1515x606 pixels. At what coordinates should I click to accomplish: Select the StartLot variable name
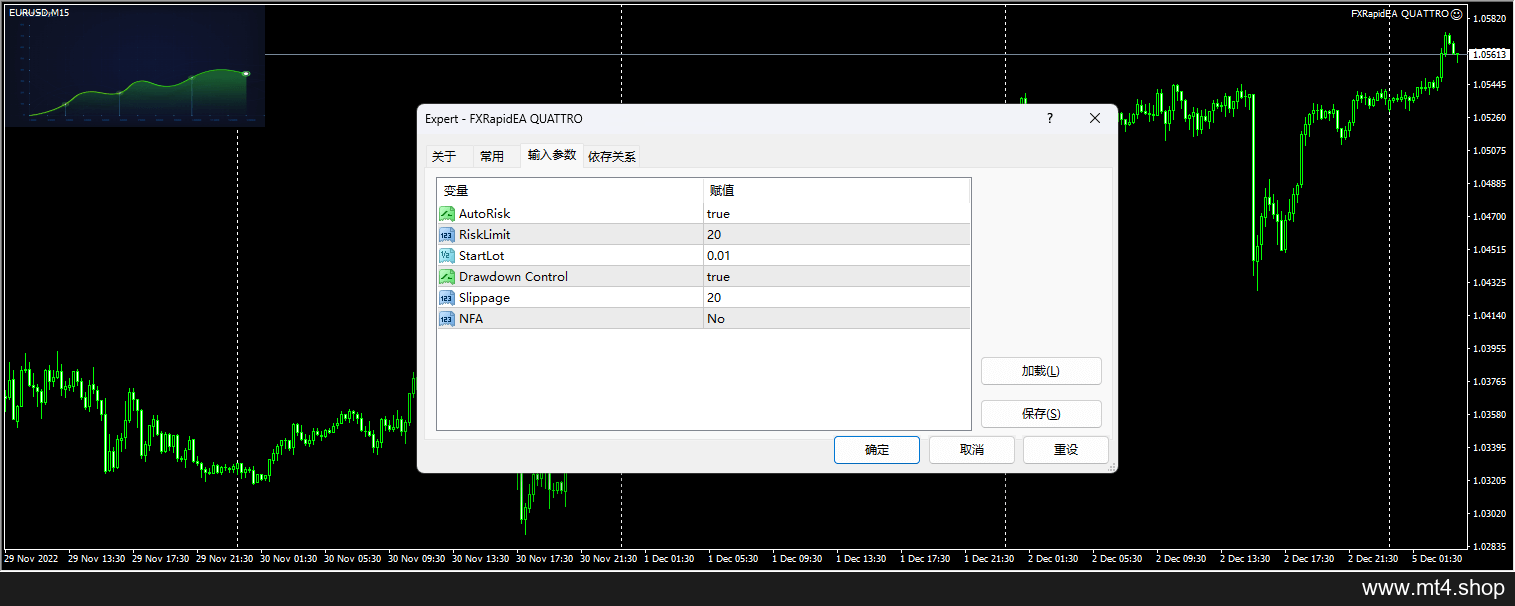pyautogui.click(x=482, y=256)
